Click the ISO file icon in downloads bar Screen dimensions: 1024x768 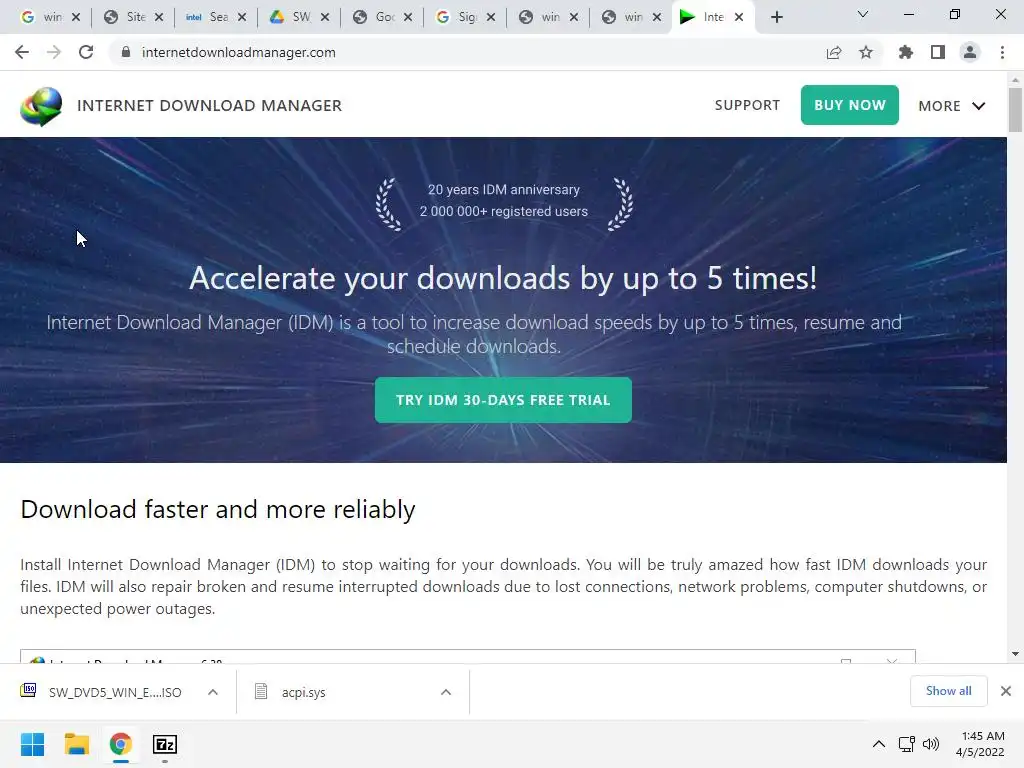pos(28,691)
